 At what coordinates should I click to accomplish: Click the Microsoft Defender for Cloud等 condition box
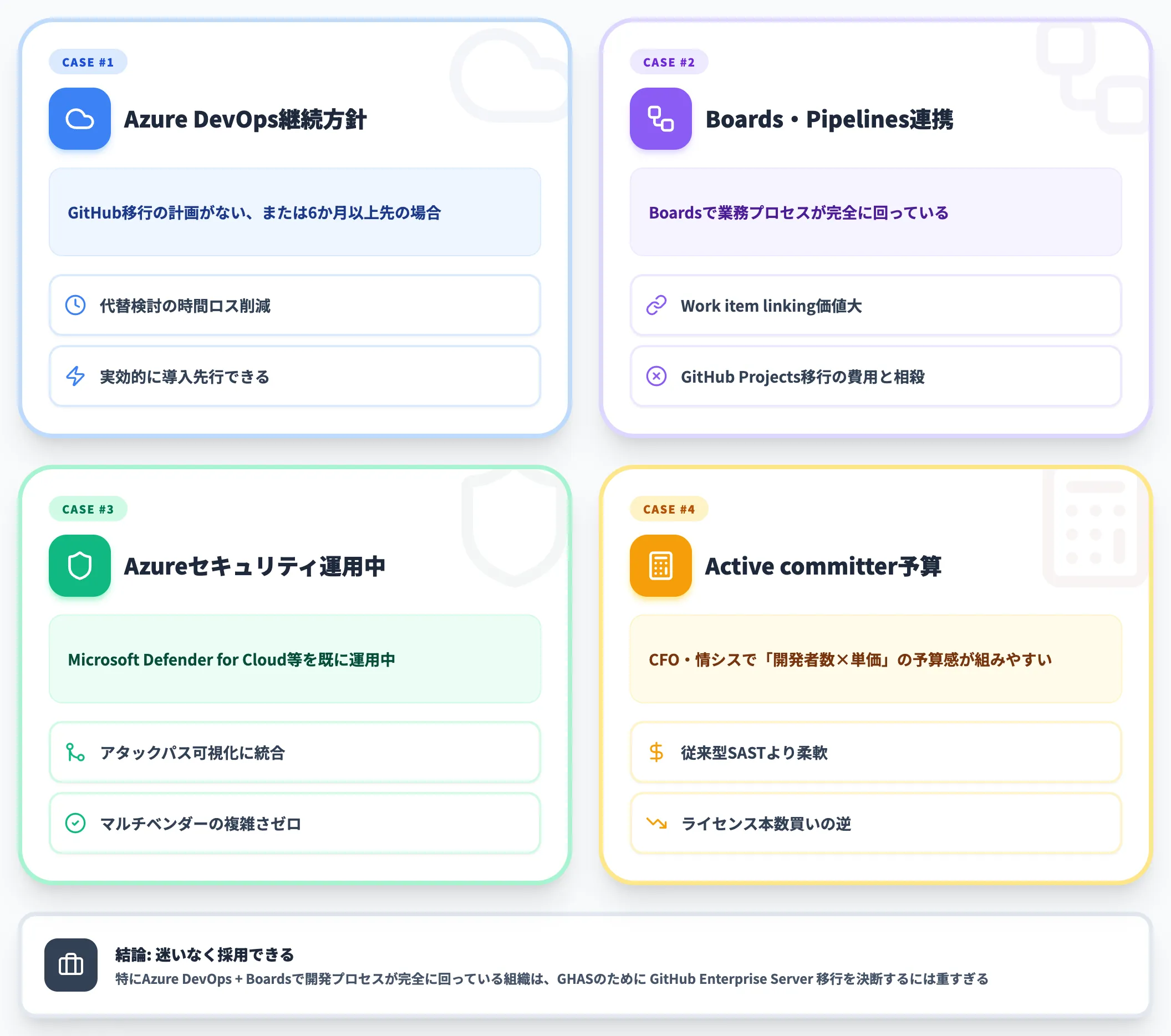(295, 659)
